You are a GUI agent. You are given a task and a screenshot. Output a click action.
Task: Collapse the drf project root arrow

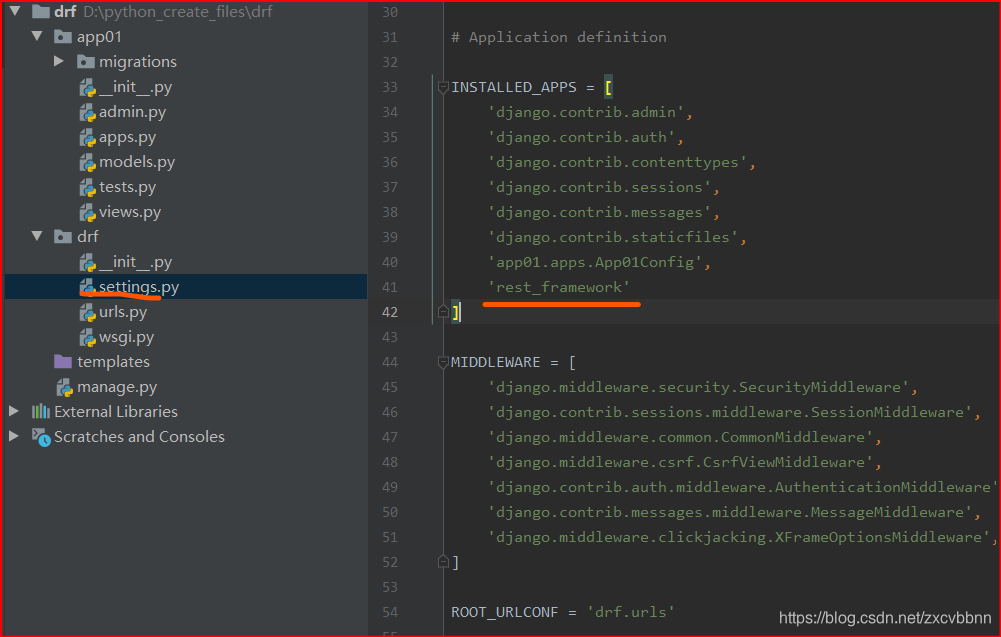click(15, 11)
